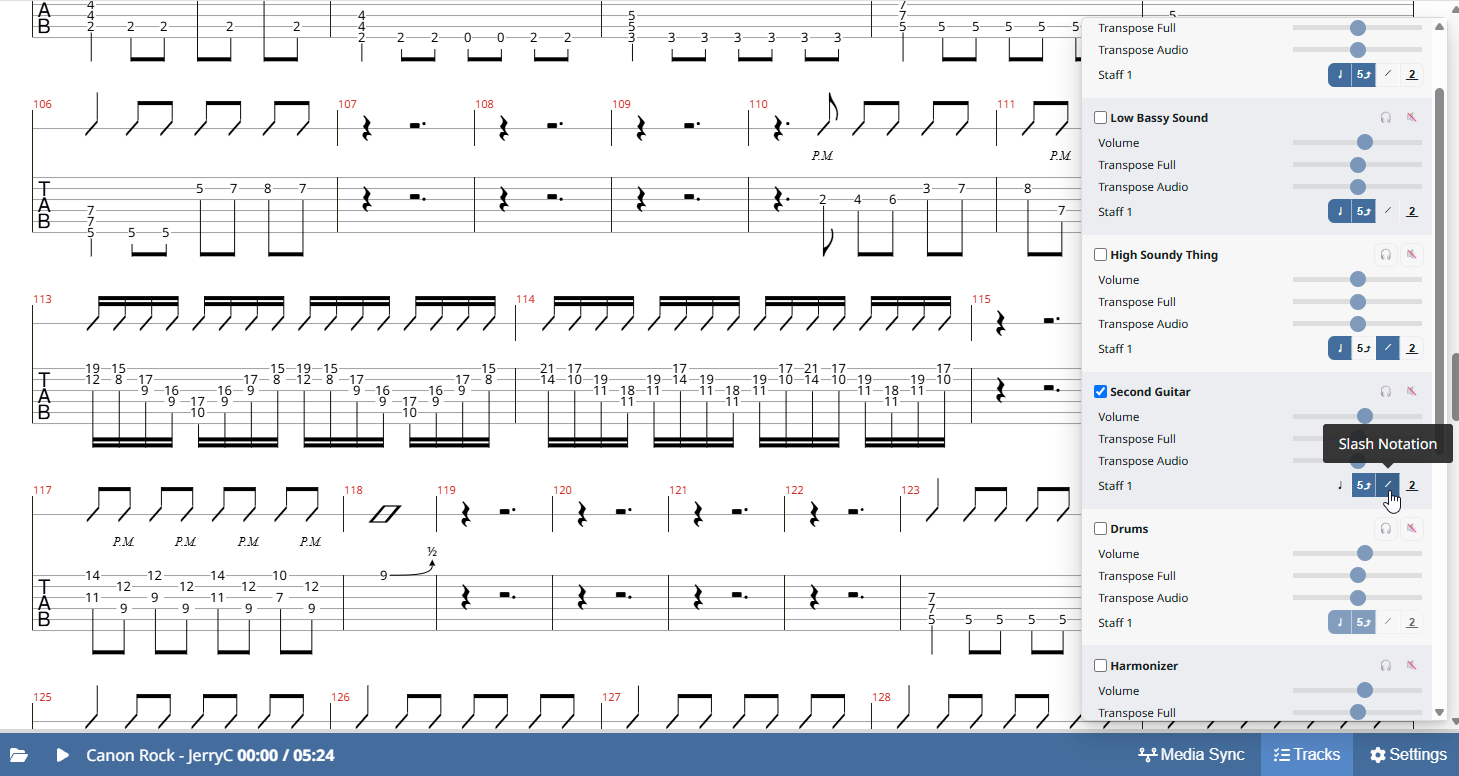1459x776 pixels.
Task: Click the open file folder icon
Action: [20, 755]
